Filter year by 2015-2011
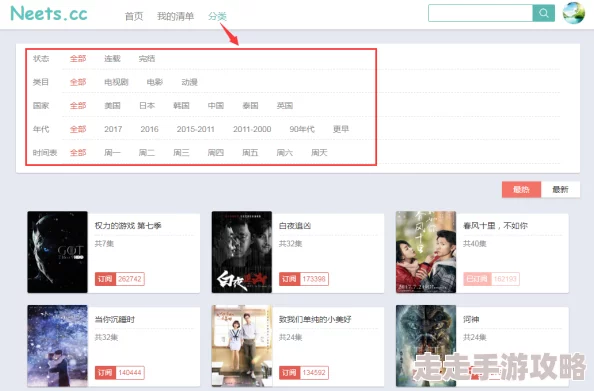Image resolution: width=594 pixels, height=391 pixels. [195, 129]
